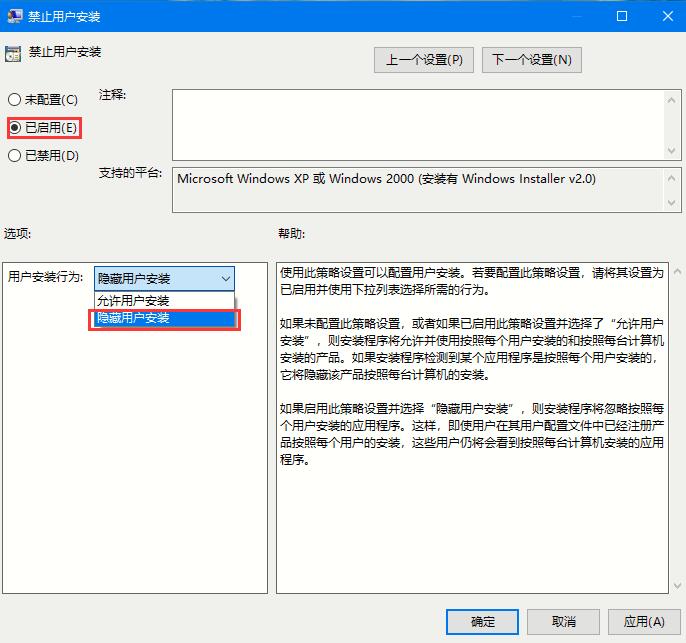Click the 禁止用户安装 setting icon in header

13,53
